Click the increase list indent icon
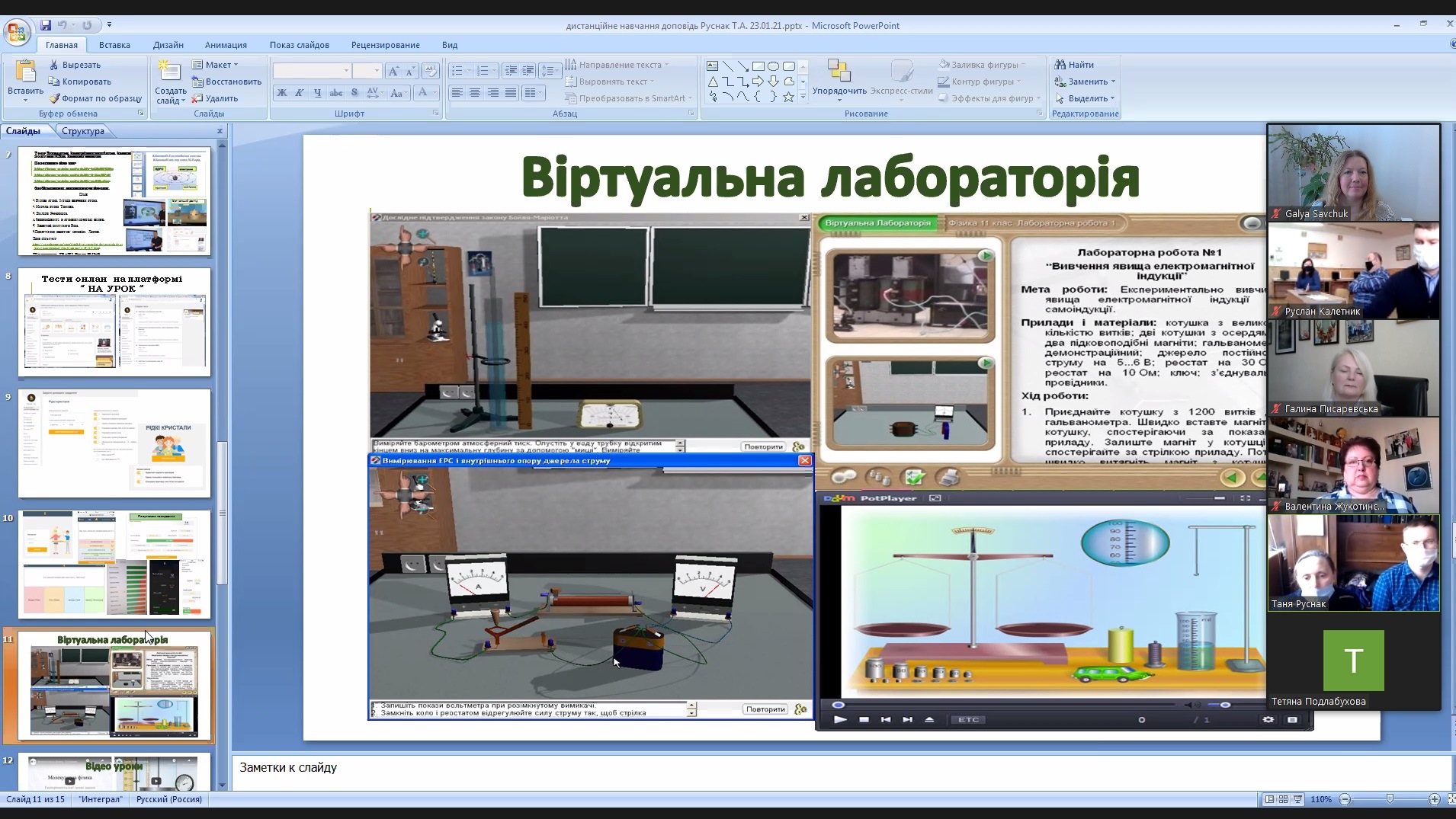Screen dimensions: 1456x819 click(x=528, y=71)
